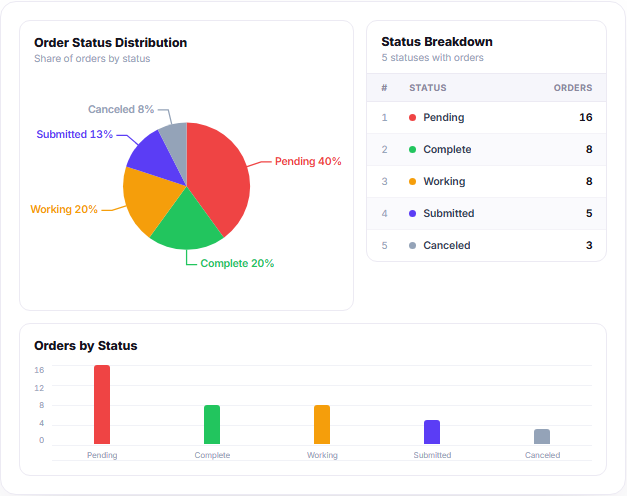Click the 'Order Status Distribution' title
This screenshot has height=496, width=627.
pyautogui.click(x=110, y=42)
